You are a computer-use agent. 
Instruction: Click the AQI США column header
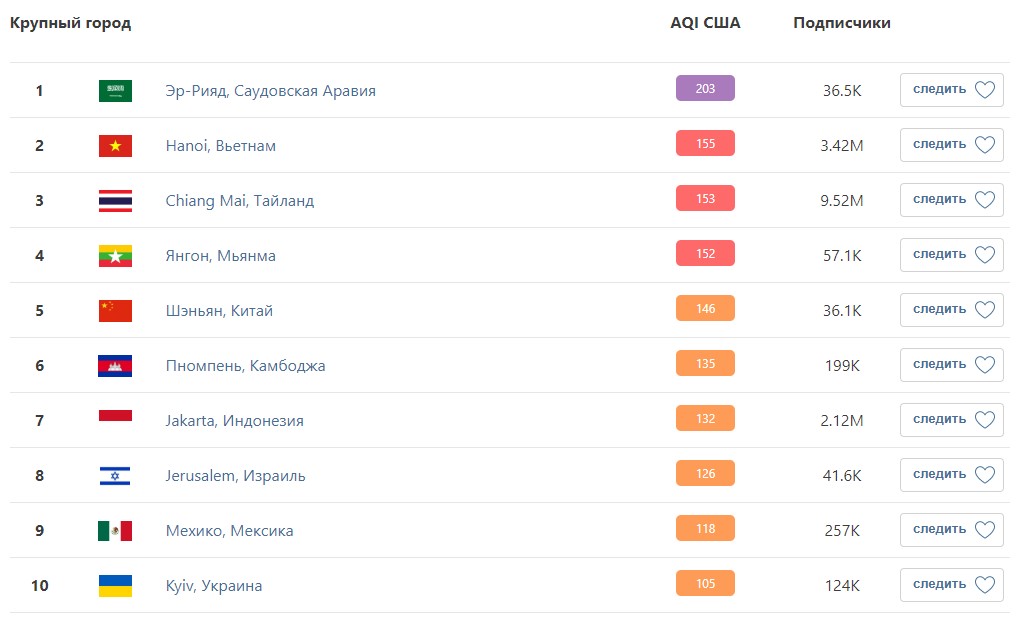tap(705, 23)
